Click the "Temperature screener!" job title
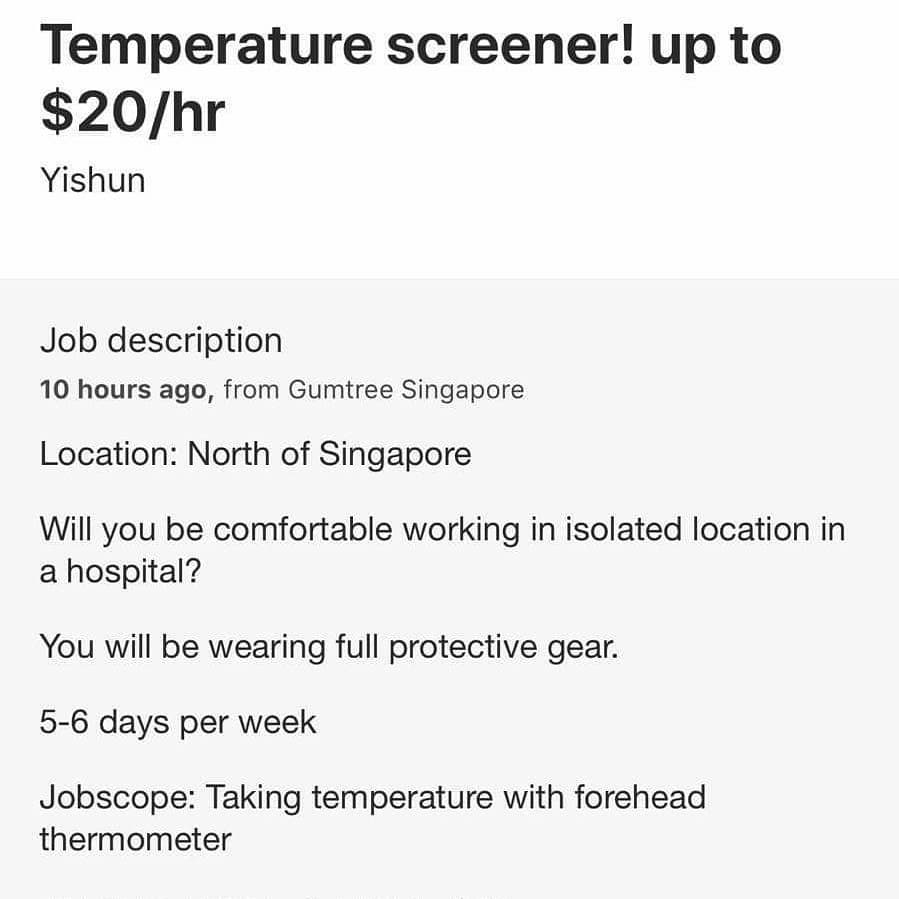 click(338, 45)
